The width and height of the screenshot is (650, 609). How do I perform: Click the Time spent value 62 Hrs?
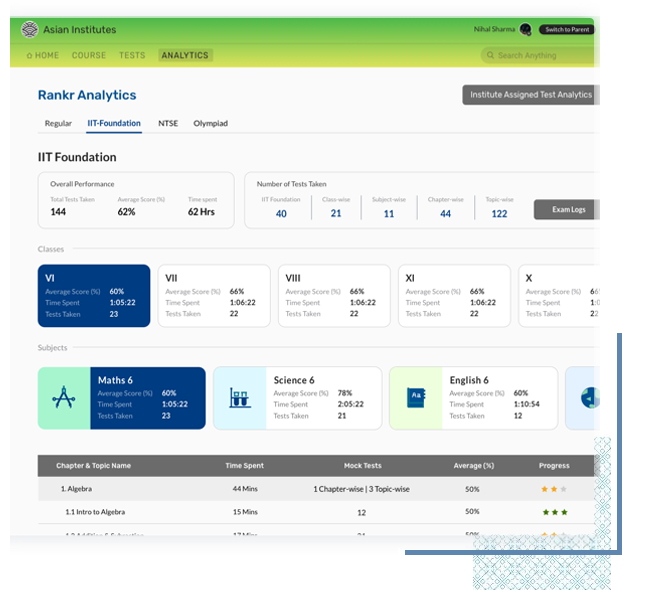pyautogui.click(x=201, y=212)
